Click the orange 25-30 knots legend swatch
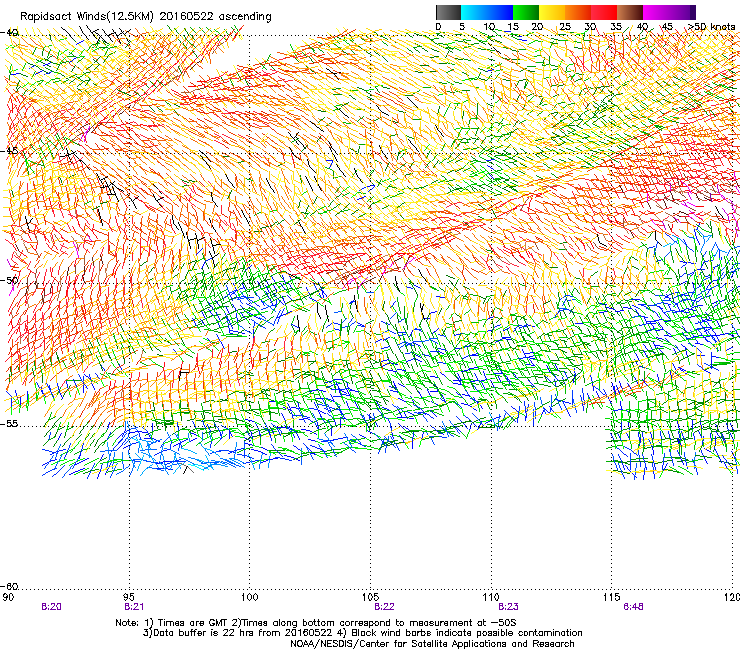The width and height of the screenshot is (740, 650). pyautogui.click(x=578, y=12)
